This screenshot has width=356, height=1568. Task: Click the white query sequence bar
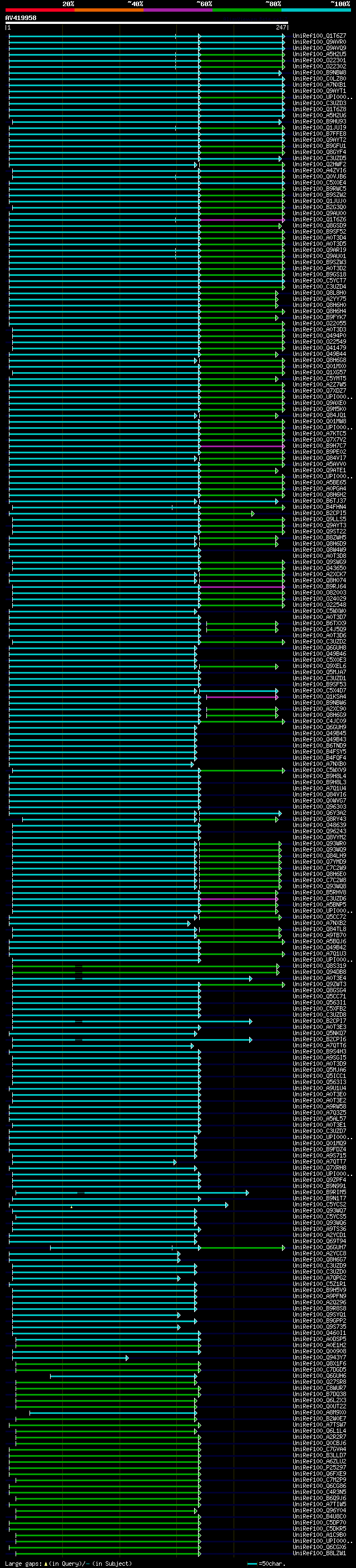click(147, 22)
